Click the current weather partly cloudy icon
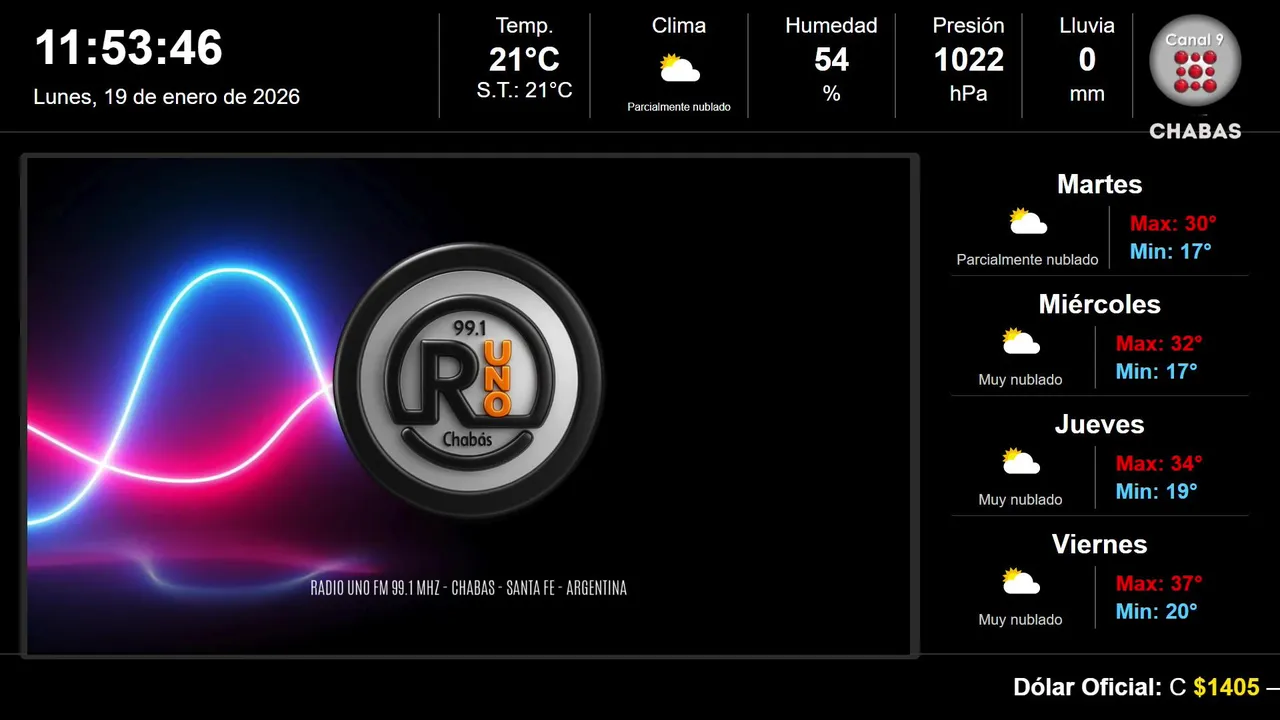This screenshot has width=1280, height=720. click(x=679, y=68)
